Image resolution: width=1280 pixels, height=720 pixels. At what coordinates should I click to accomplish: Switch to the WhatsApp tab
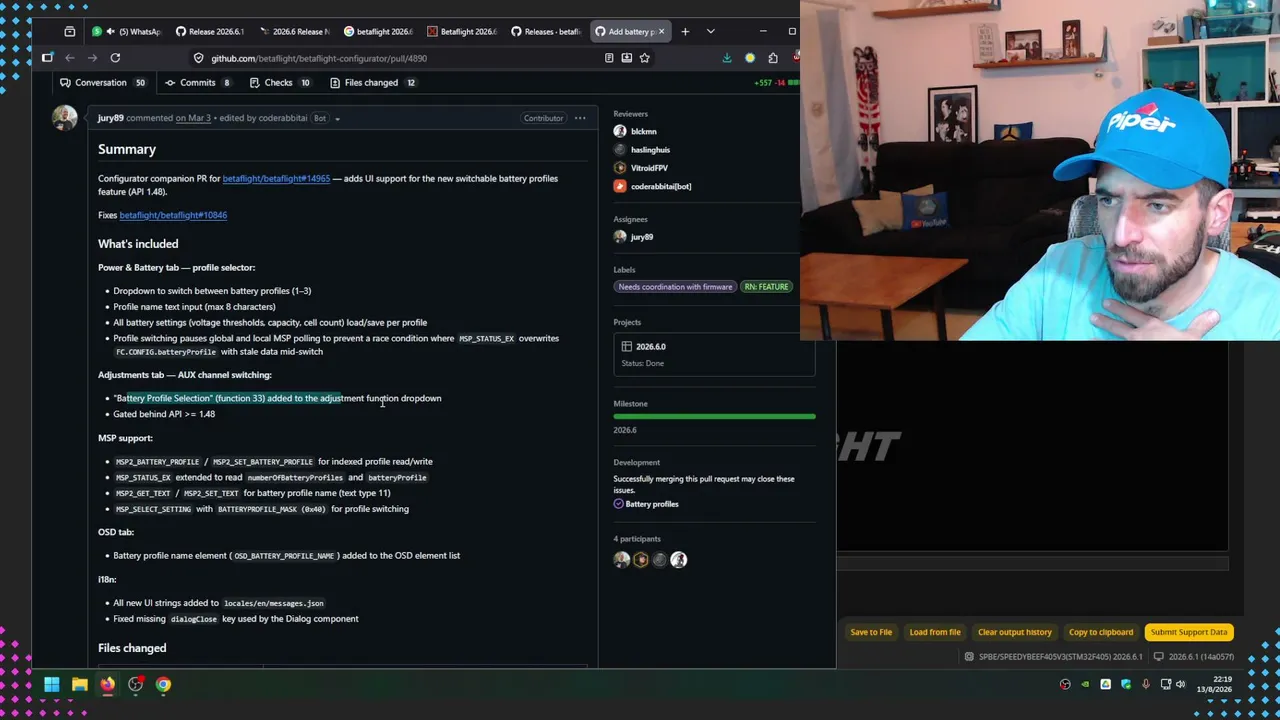[127, 31]
